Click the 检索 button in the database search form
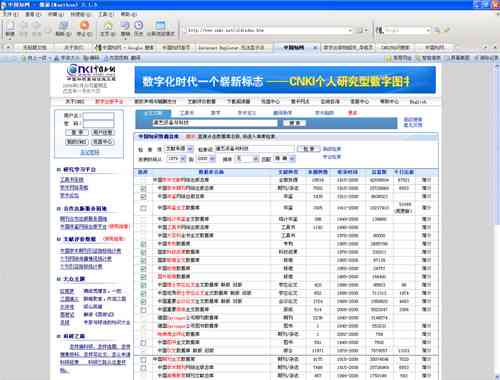 (309, 149)
